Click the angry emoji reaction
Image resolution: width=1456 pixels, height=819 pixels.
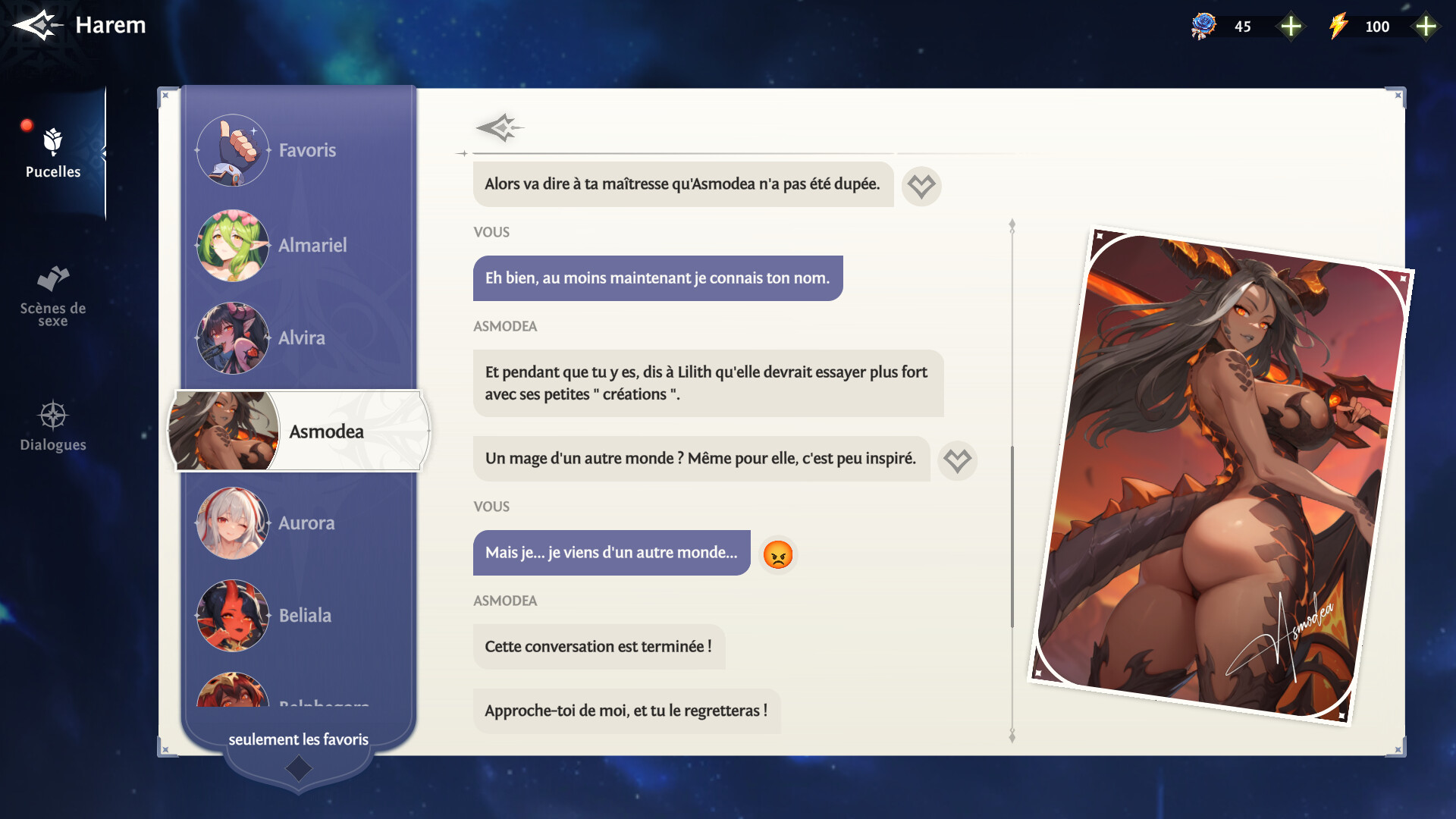(x=778, y=554)
